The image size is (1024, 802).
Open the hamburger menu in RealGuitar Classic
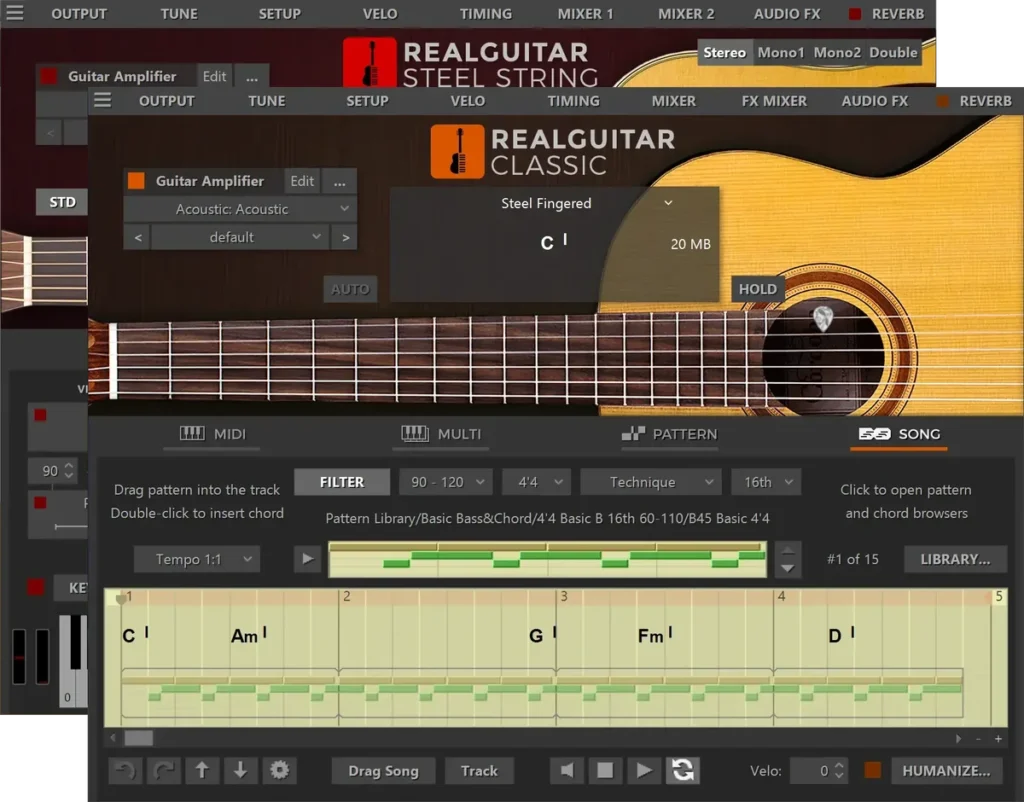[103, 101]
